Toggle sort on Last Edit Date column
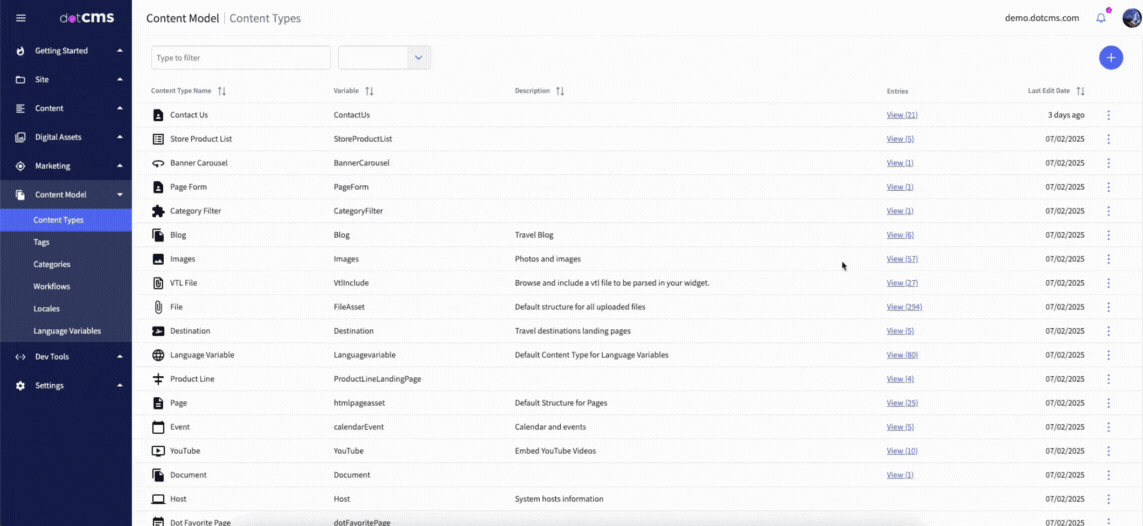The image size is (1143, 526). [x=1080, y=91]
